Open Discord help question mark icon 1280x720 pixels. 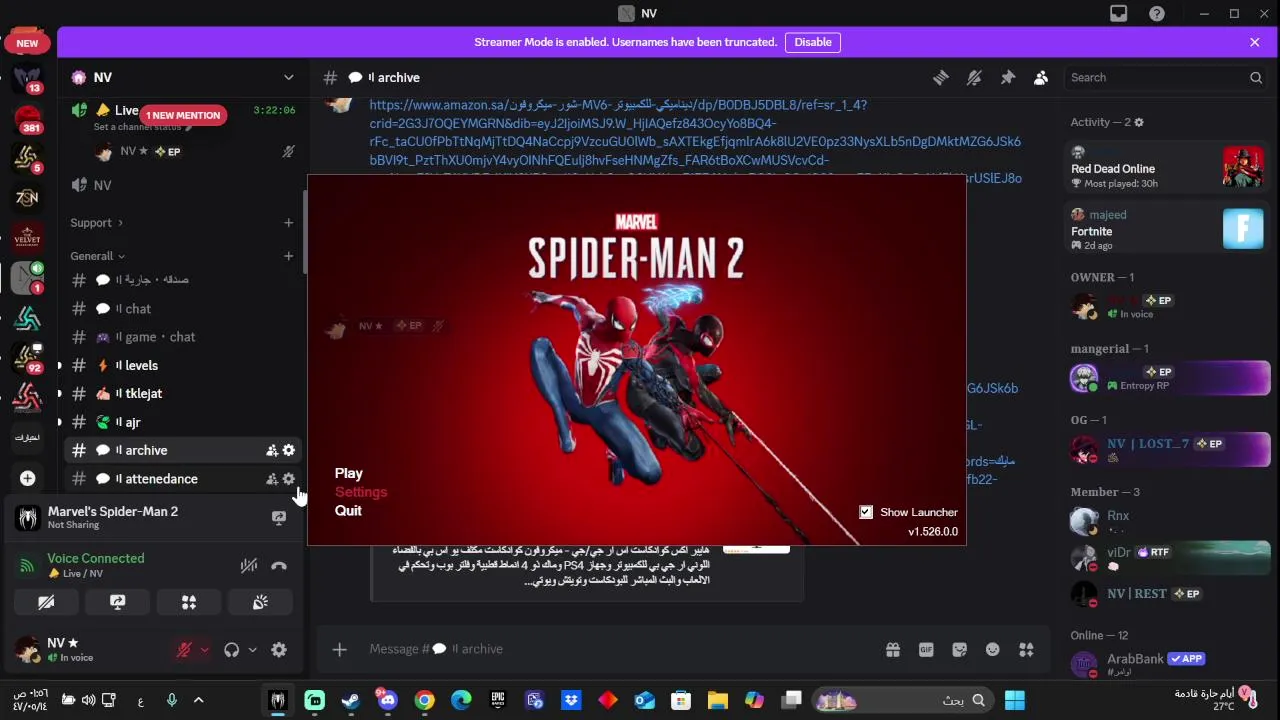click(1157, 13)
